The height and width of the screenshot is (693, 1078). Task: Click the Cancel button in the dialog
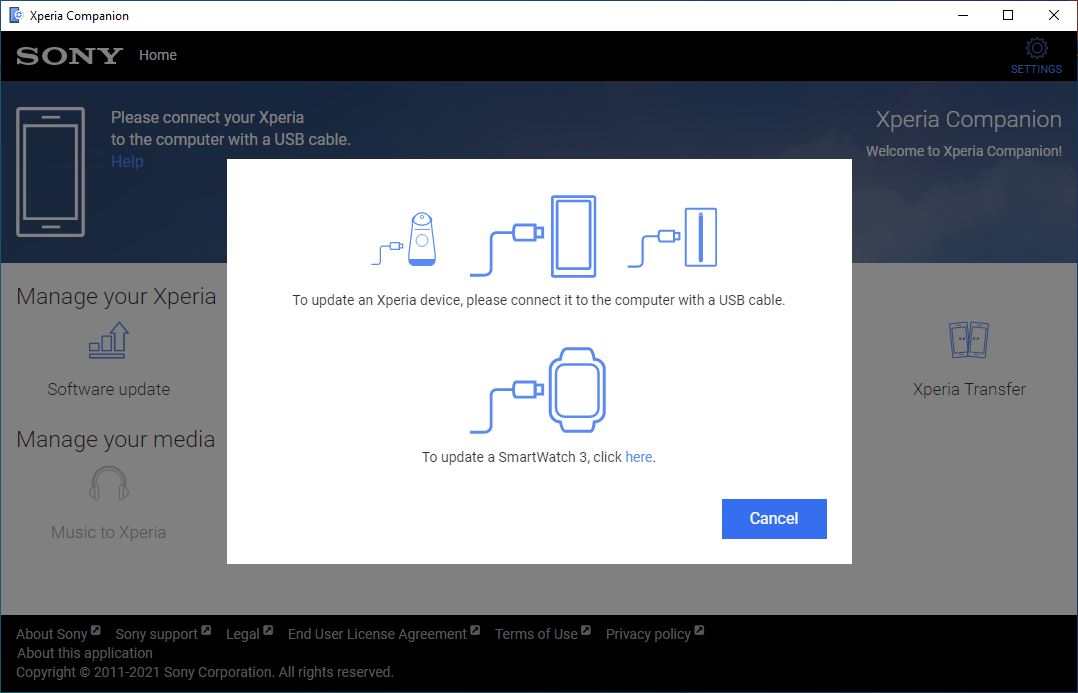click(774, 519)
